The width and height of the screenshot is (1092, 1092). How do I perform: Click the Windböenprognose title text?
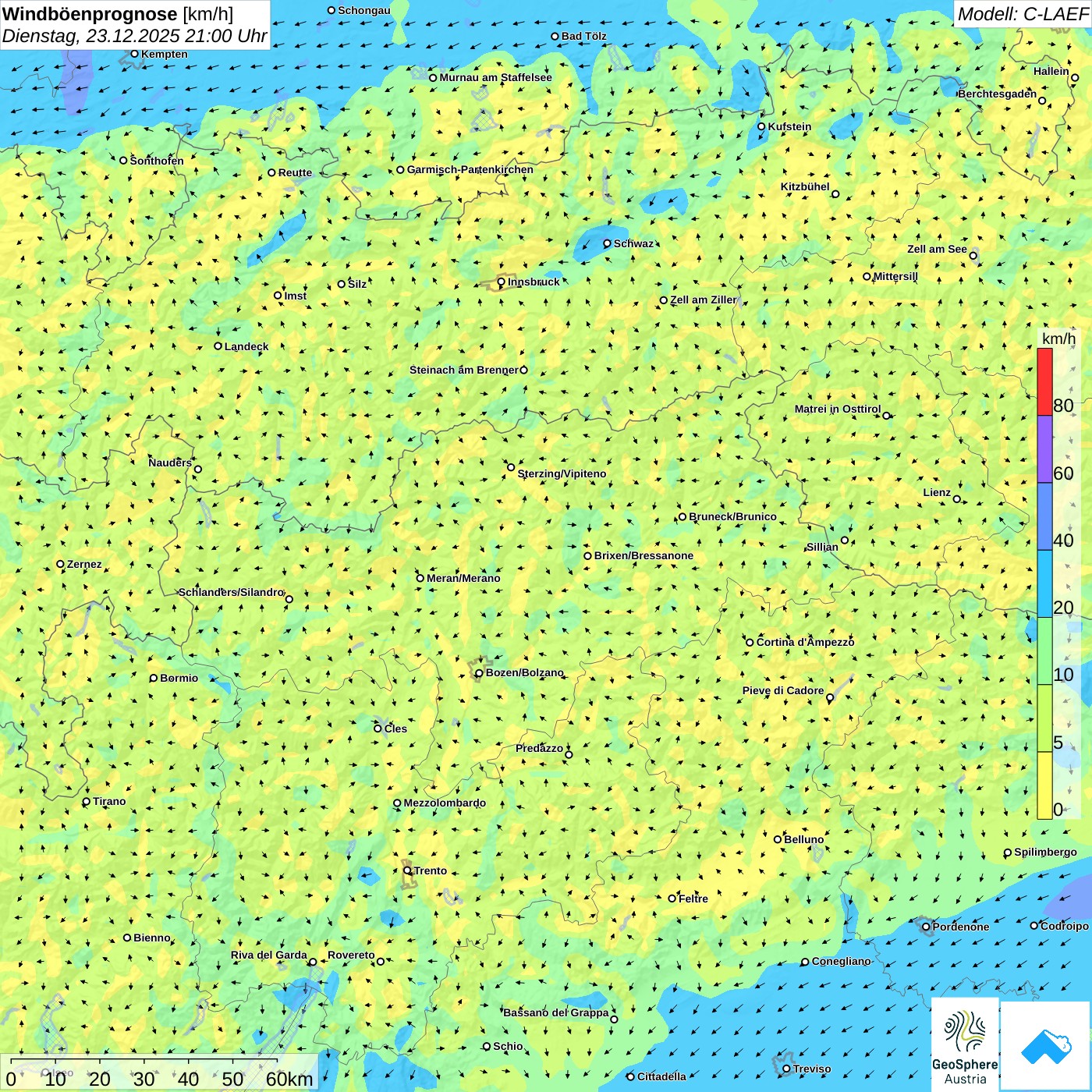pyautogui.click(x=90, y=13)
